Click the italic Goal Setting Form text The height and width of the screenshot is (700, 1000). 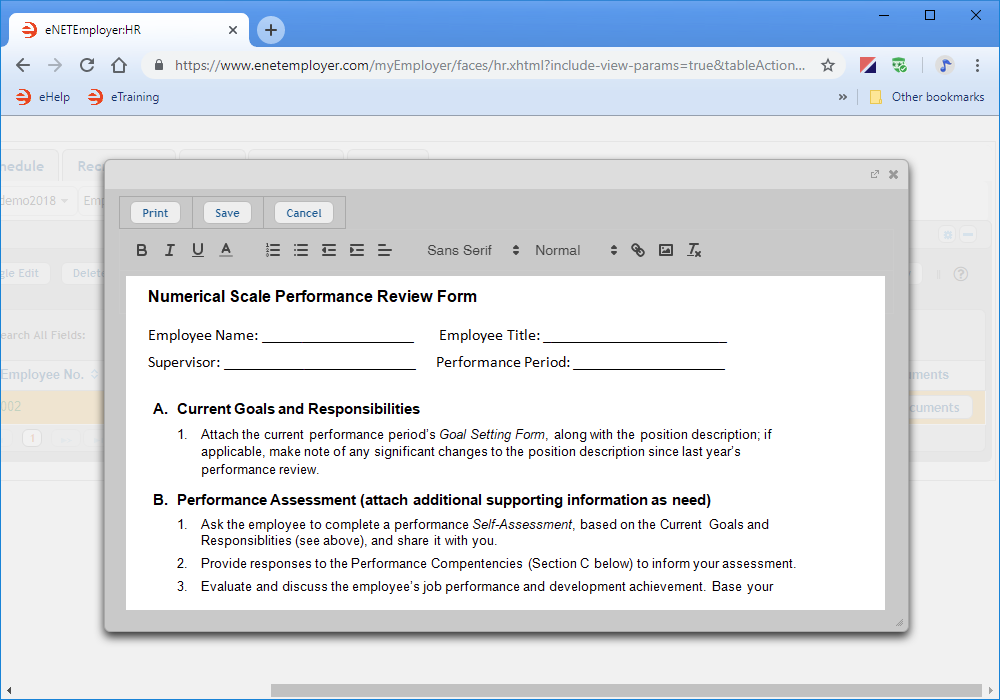click(x=492, y=435)
